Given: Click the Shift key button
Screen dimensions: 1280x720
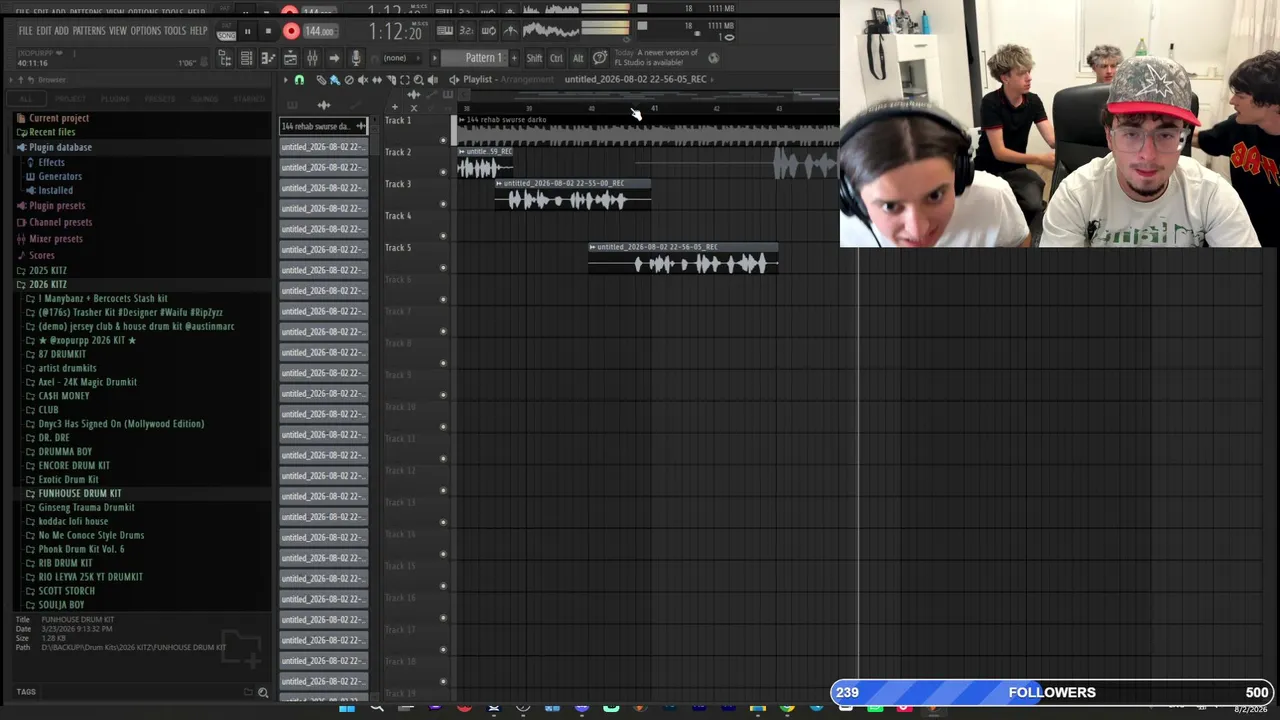Looking at the screenshot, I should coord(534,58).
